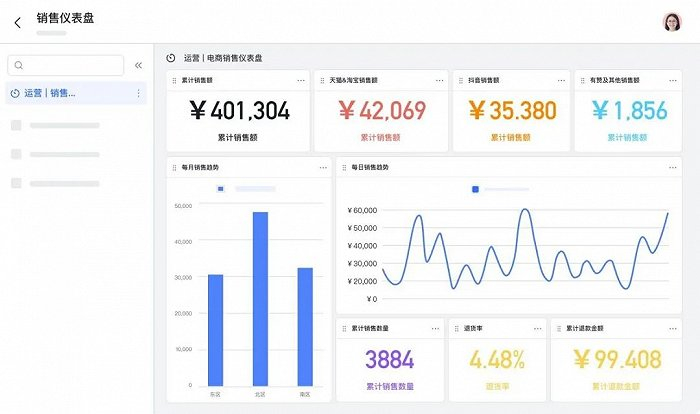Collapse the sidebar with the double chevron

(138, 65)
